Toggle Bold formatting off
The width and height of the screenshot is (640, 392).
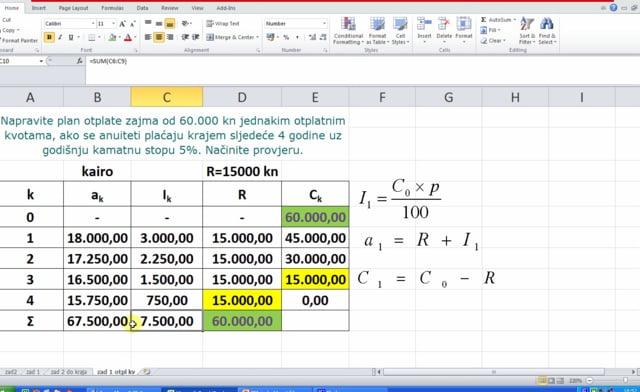coord(49,38)
